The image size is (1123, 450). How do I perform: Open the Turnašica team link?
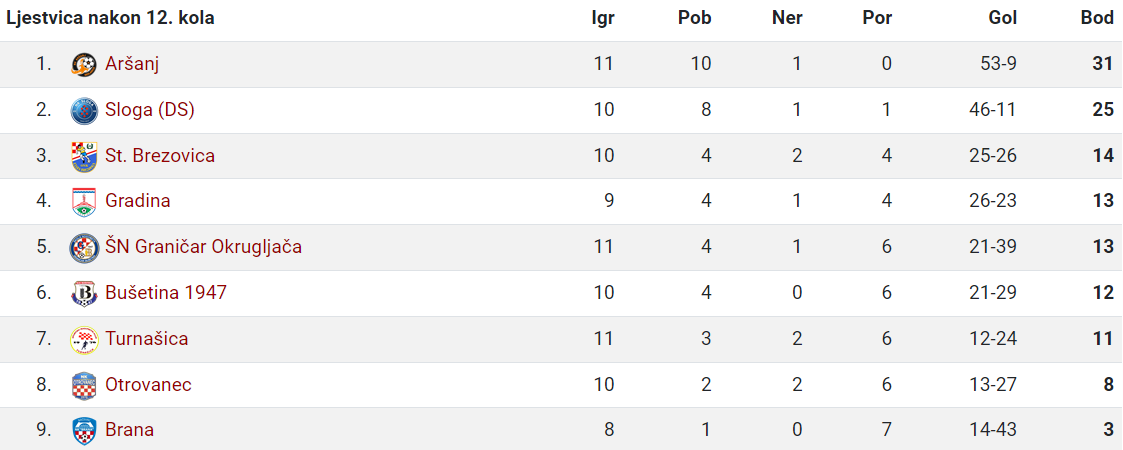[147, 338]
